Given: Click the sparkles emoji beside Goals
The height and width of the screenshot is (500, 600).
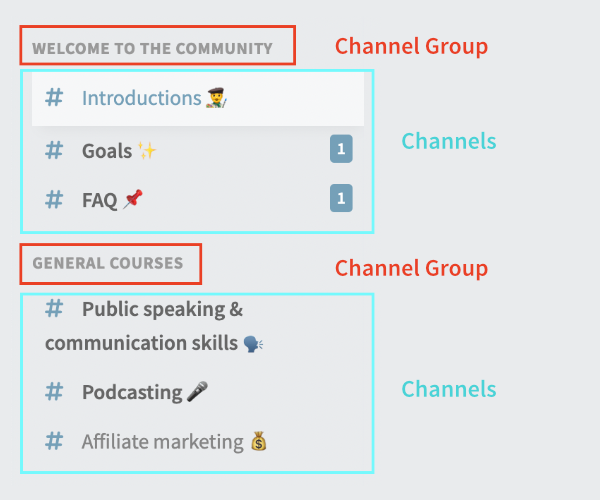Looking at the screenshot, I should [147, 150].
